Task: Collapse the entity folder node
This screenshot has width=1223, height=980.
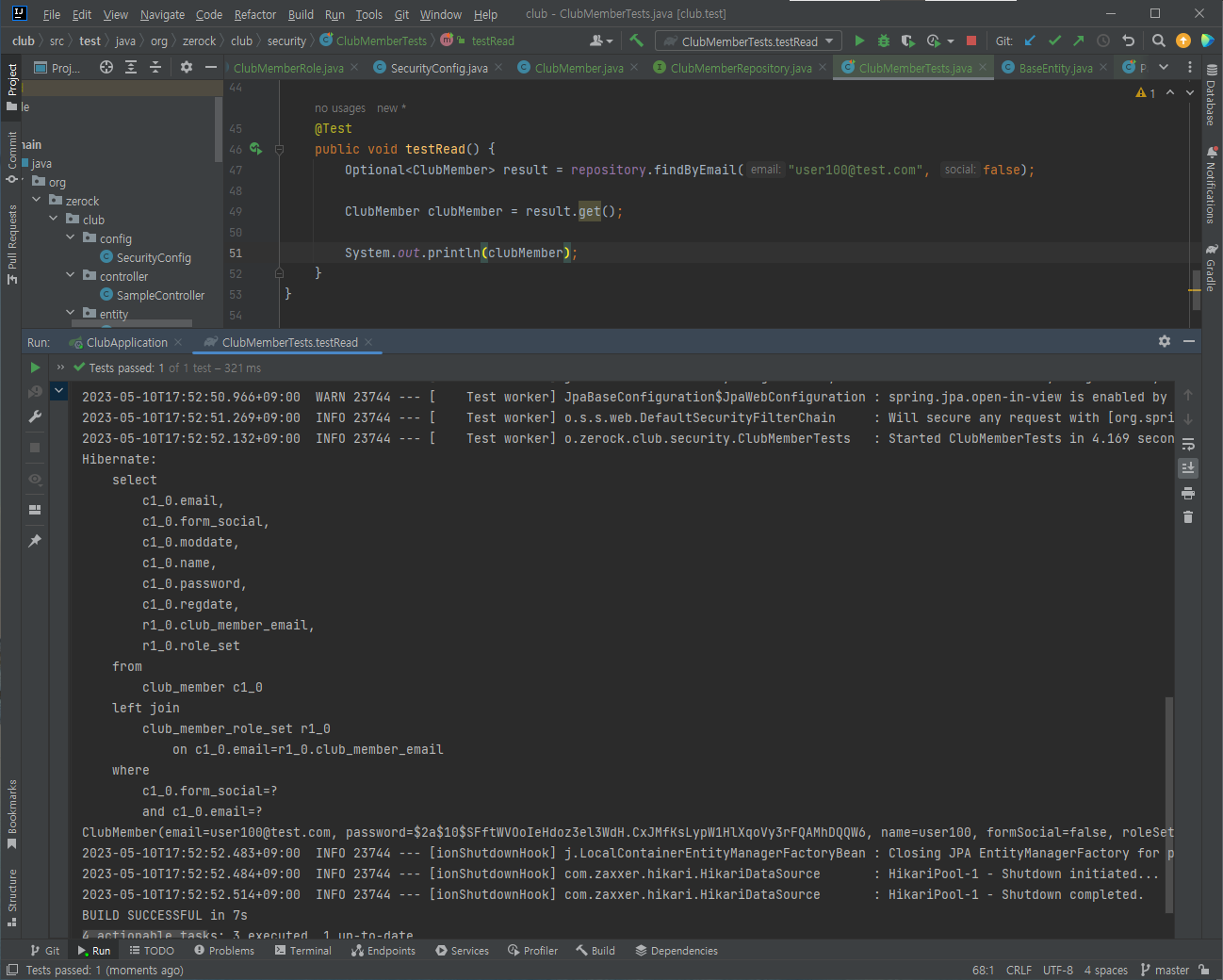Action: click(71, 313)
